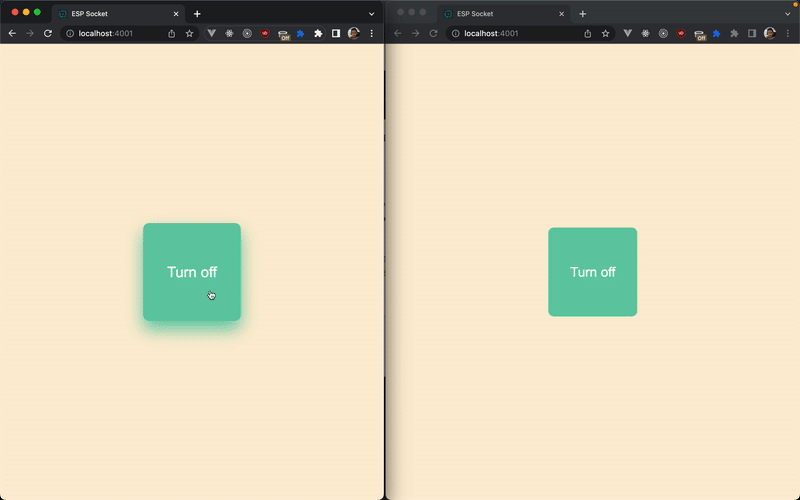Go forward in the left browser window

[30, 34]
